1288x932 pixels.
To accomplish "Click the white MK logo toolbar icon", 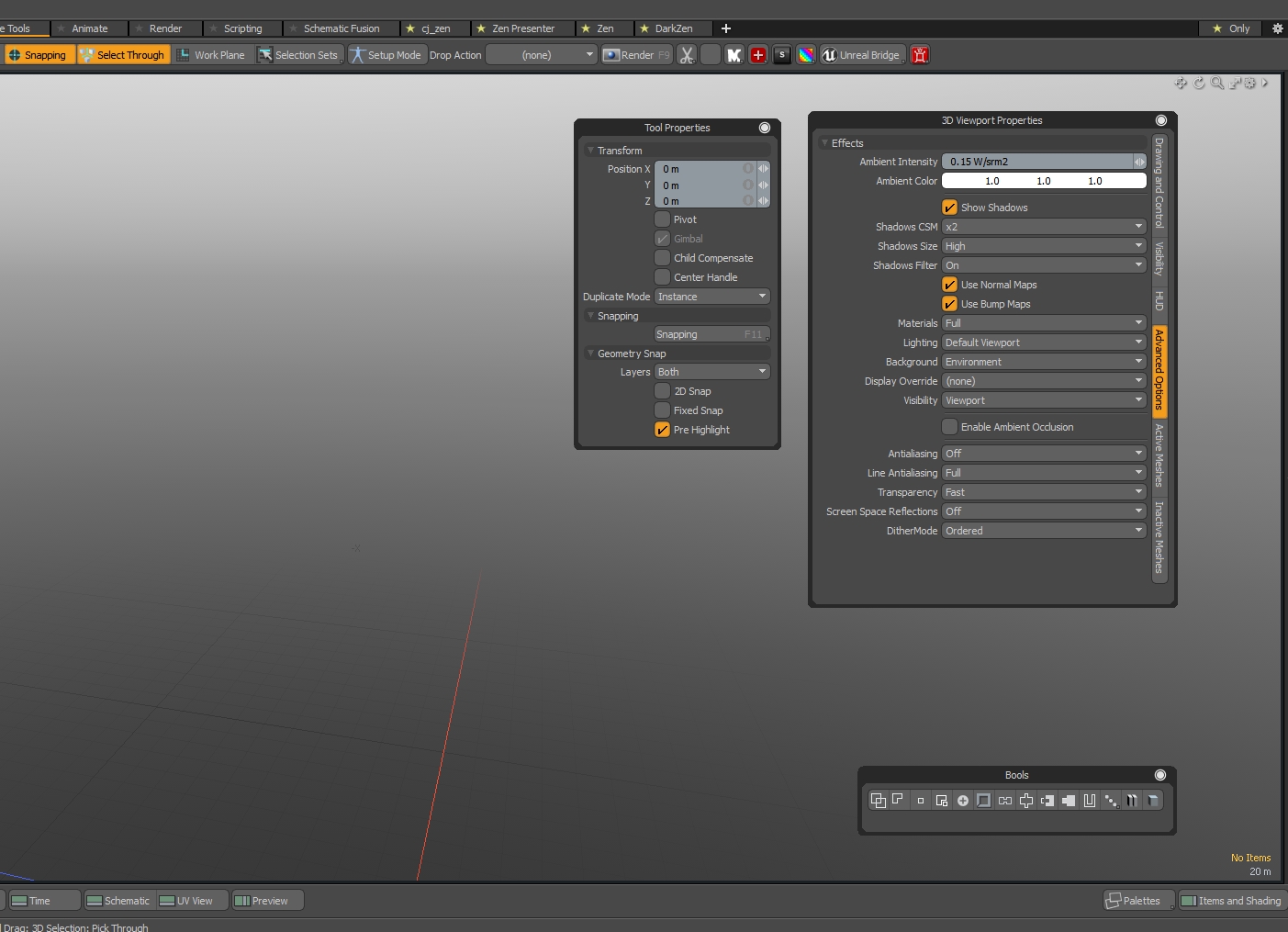I will 734,55.
